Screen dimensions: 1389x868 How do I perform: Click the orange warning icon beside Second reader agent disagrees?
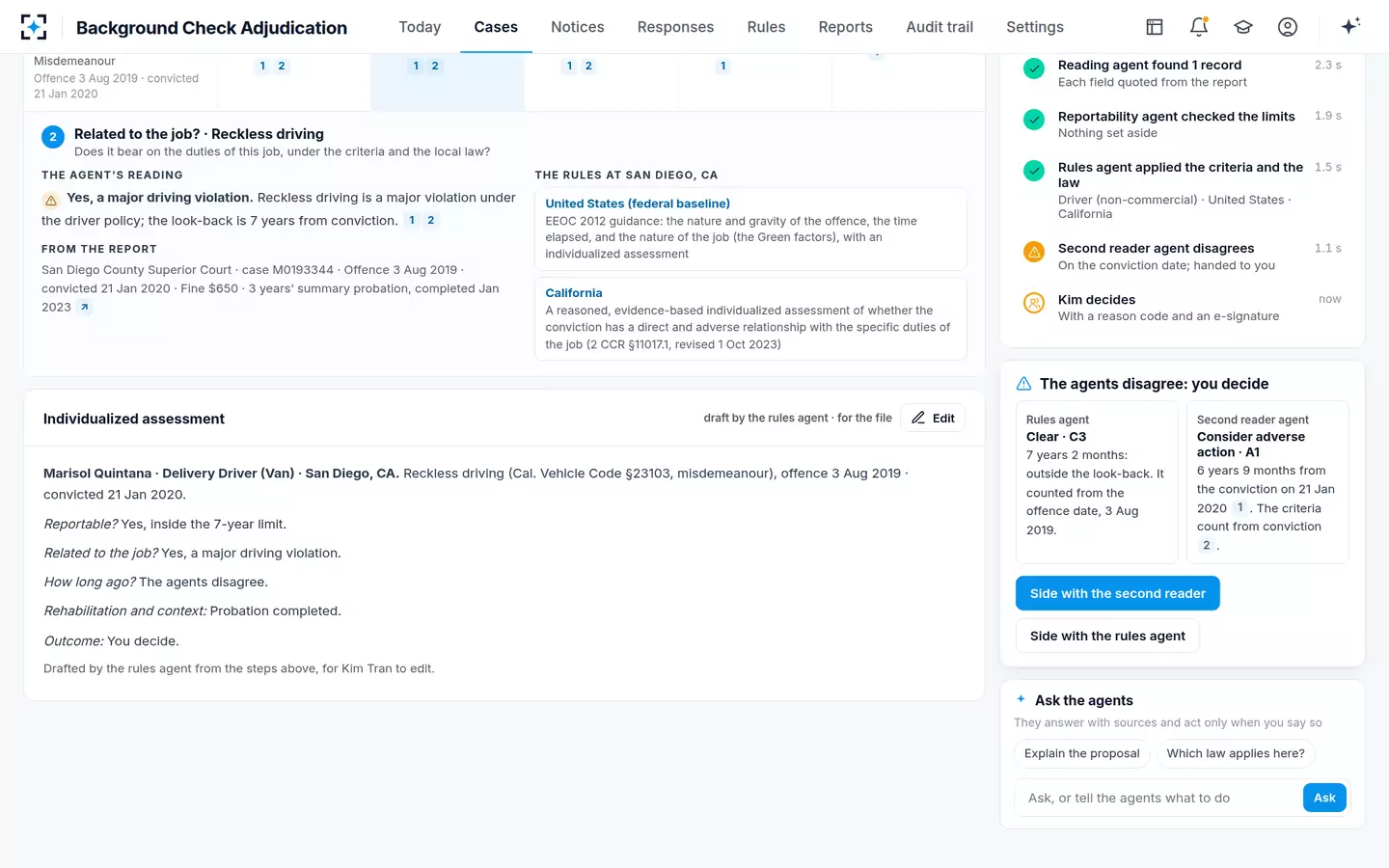pyautogui.click(x=1034, y=253)
